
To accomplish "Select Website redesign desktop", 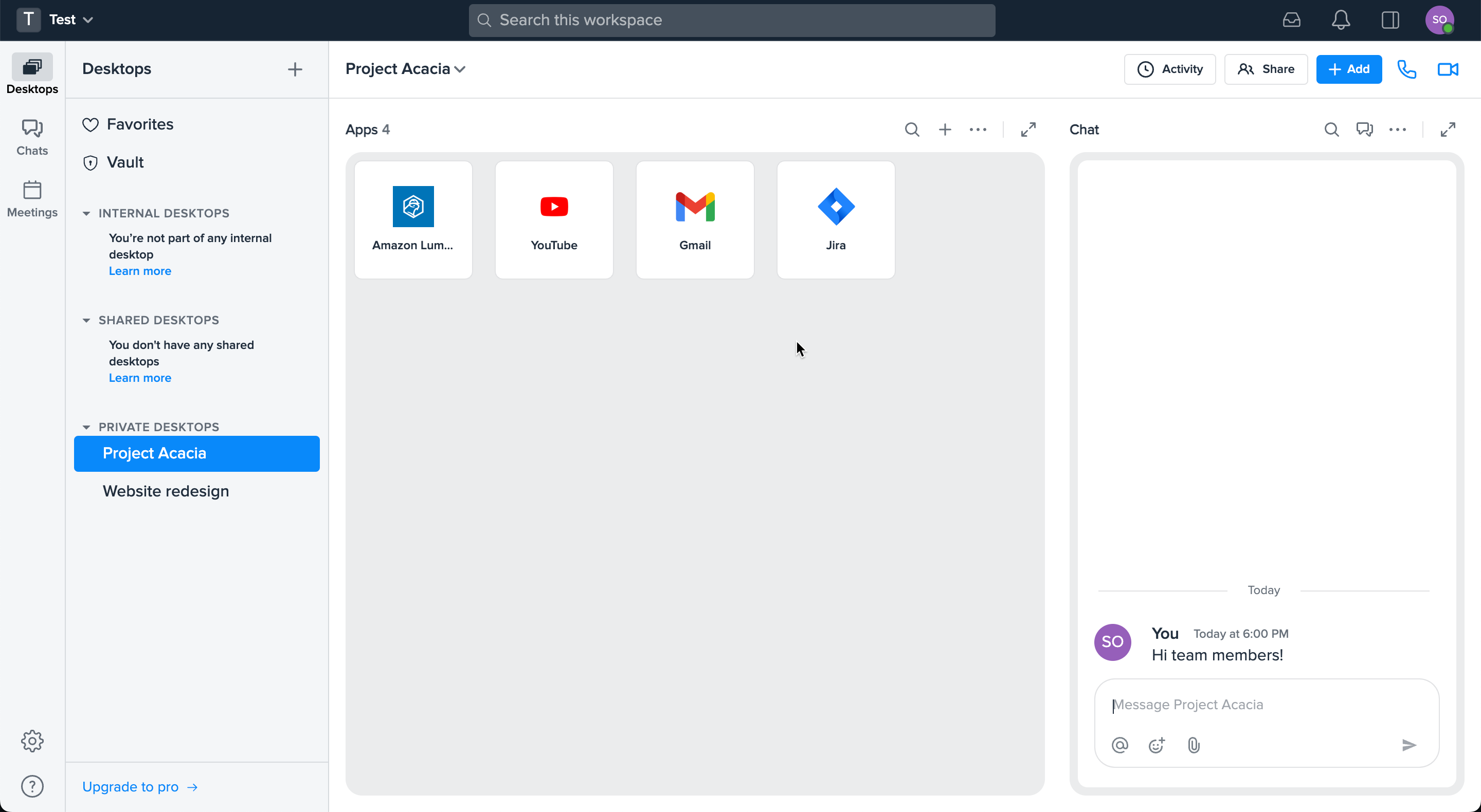I will (196, 491).
